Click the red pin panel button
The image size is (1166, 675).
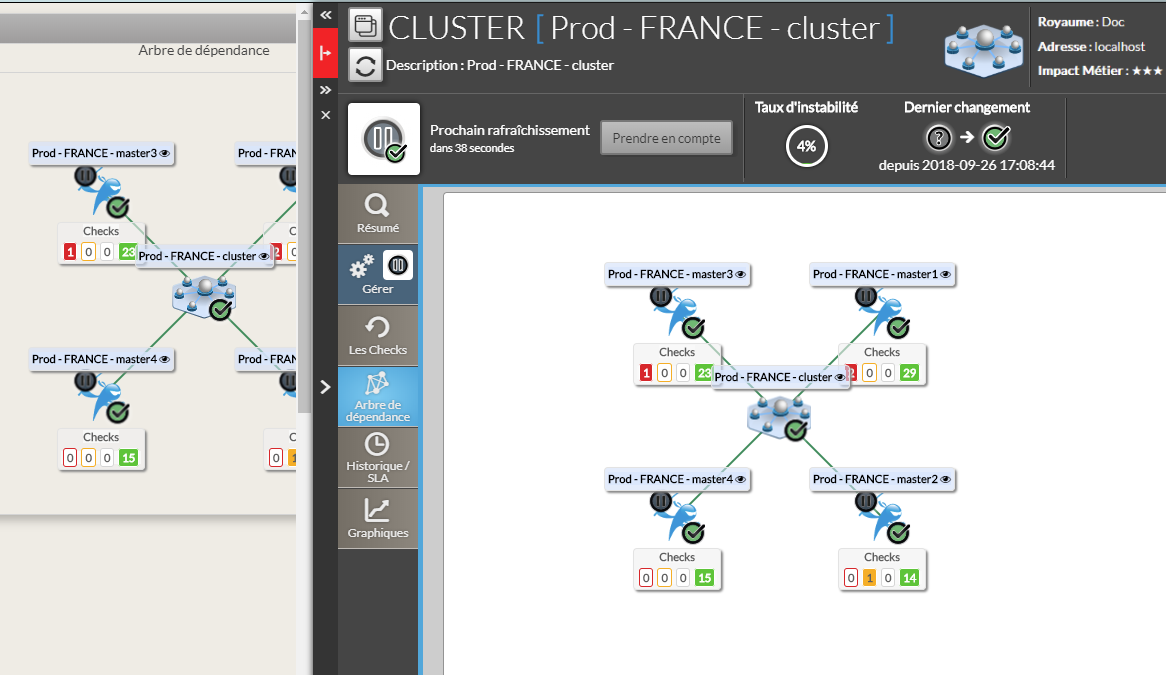(x=325, y=50)
